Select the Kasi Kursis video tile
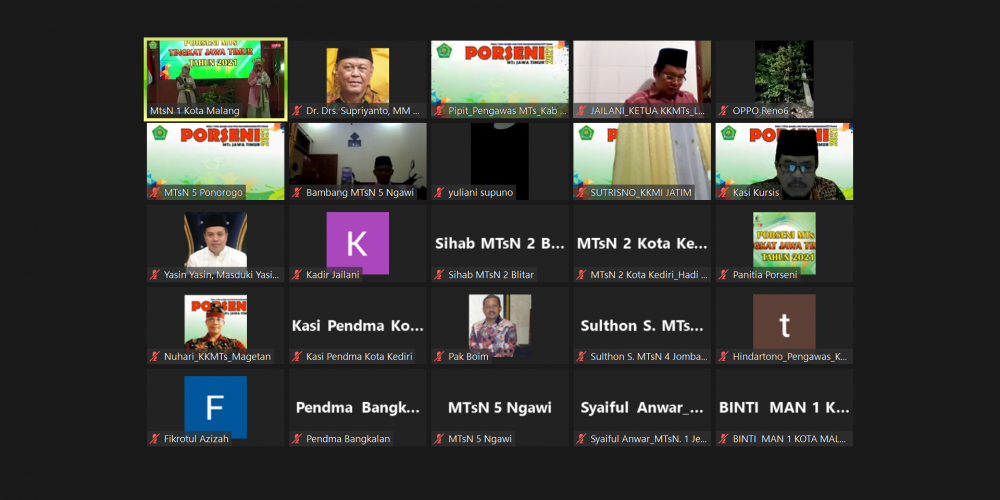 pos(784,161)
